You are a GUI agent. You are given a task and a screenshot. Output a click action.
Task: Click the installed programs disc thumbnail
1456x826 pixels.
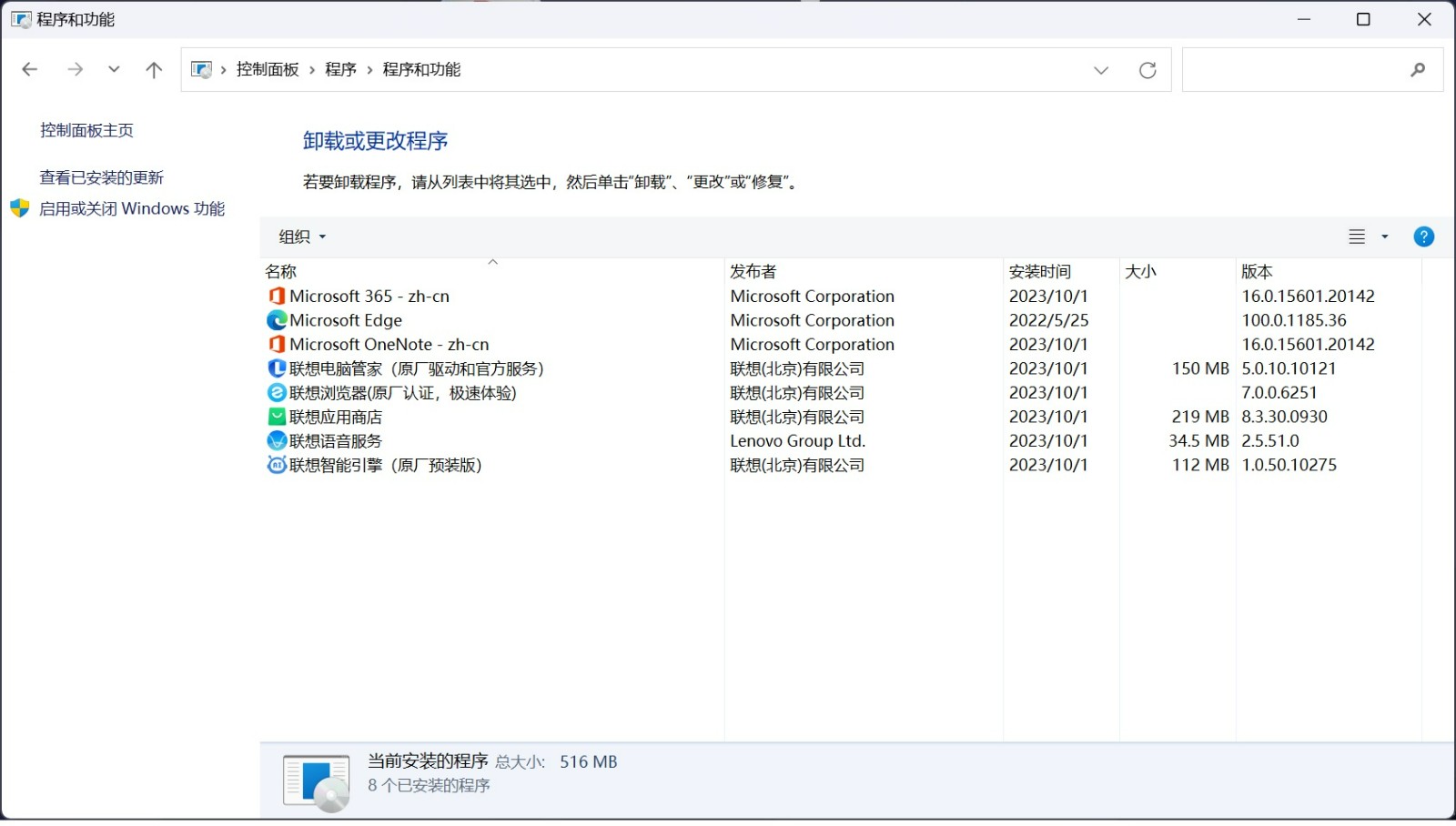(316, 782)
